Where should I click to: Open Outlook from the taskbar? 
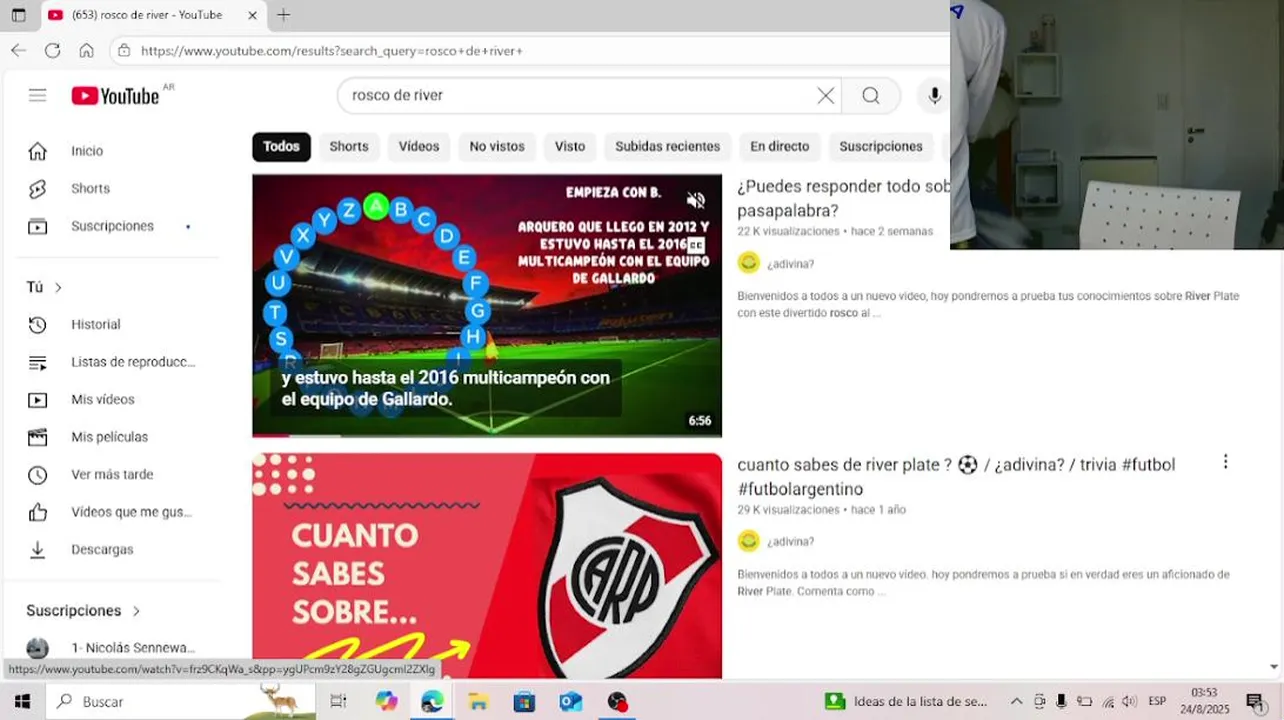[x=570, y=702]
